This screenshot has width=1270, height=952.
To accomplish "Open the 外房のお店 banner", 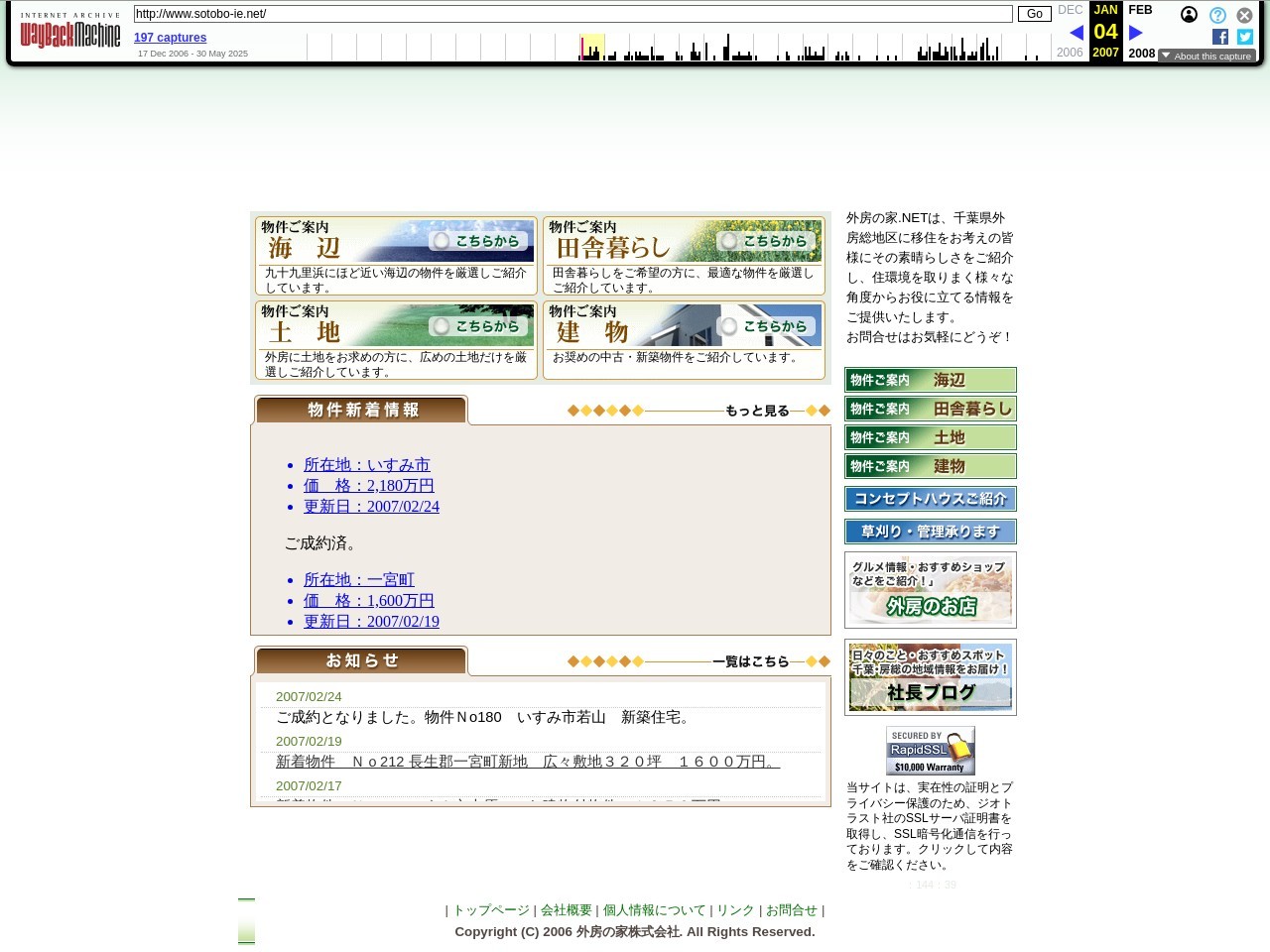I will pos(931,590).
